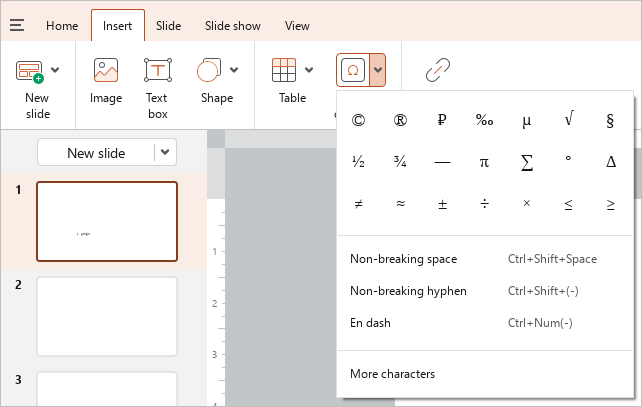Insert the section § symbol
Image resolution: width=642 pixels, height=407 pixels.
[610, 120]
